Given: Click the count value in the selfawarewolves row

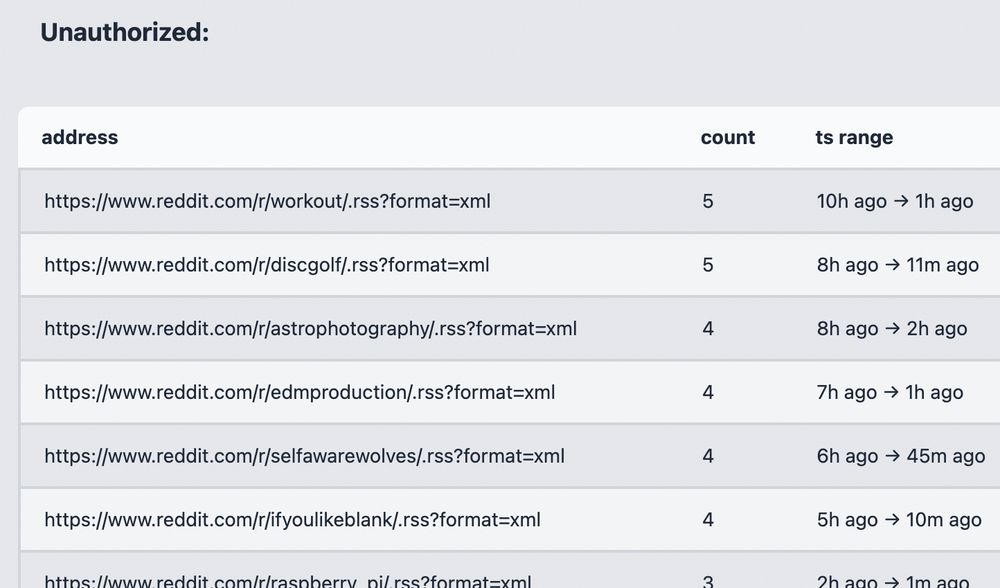Looking at the screenshot, I should click(708, 456).
